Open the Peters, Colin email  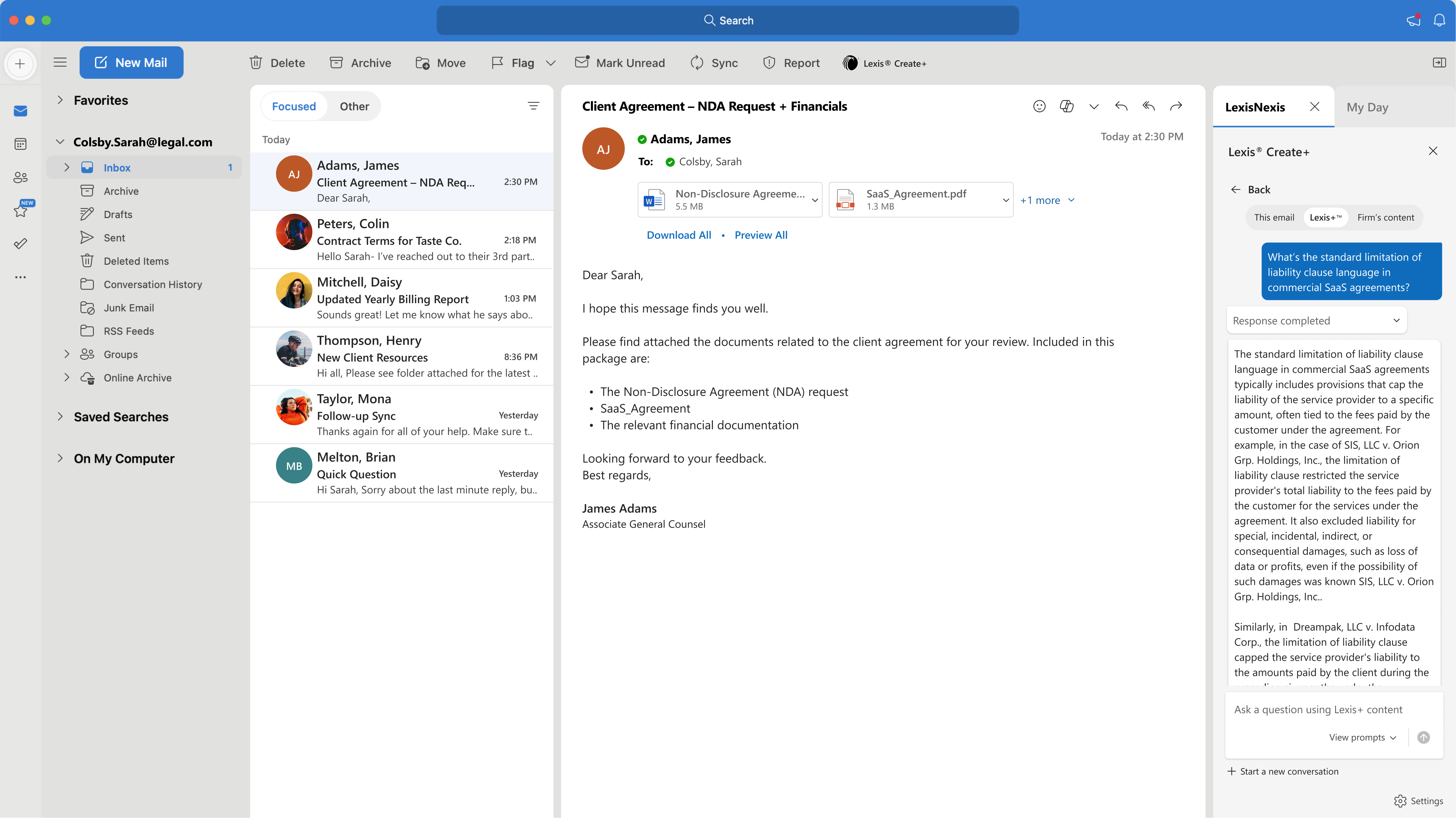click(x=401, y=240)
